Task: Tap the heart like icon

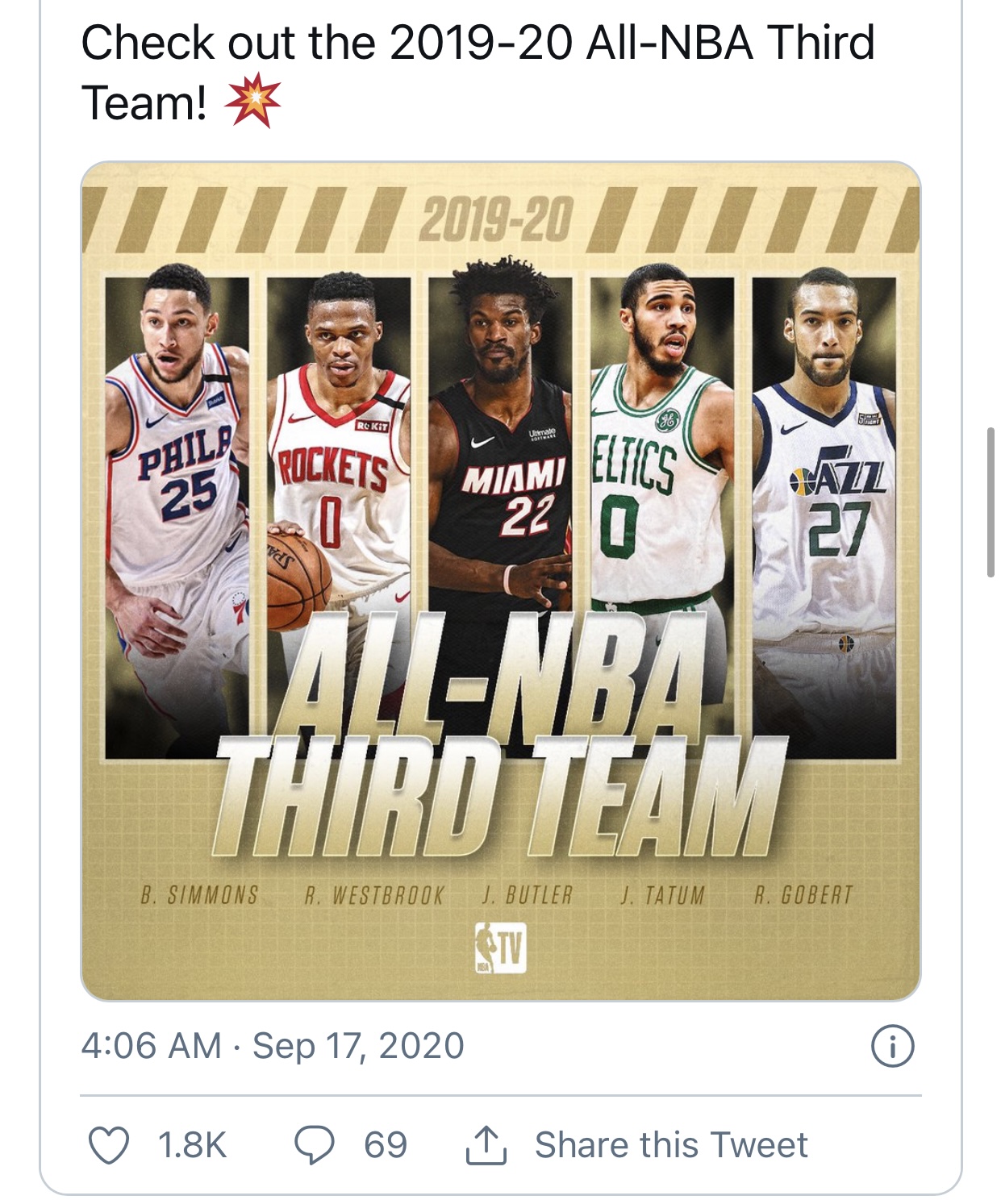Action: coord(108,1145)
